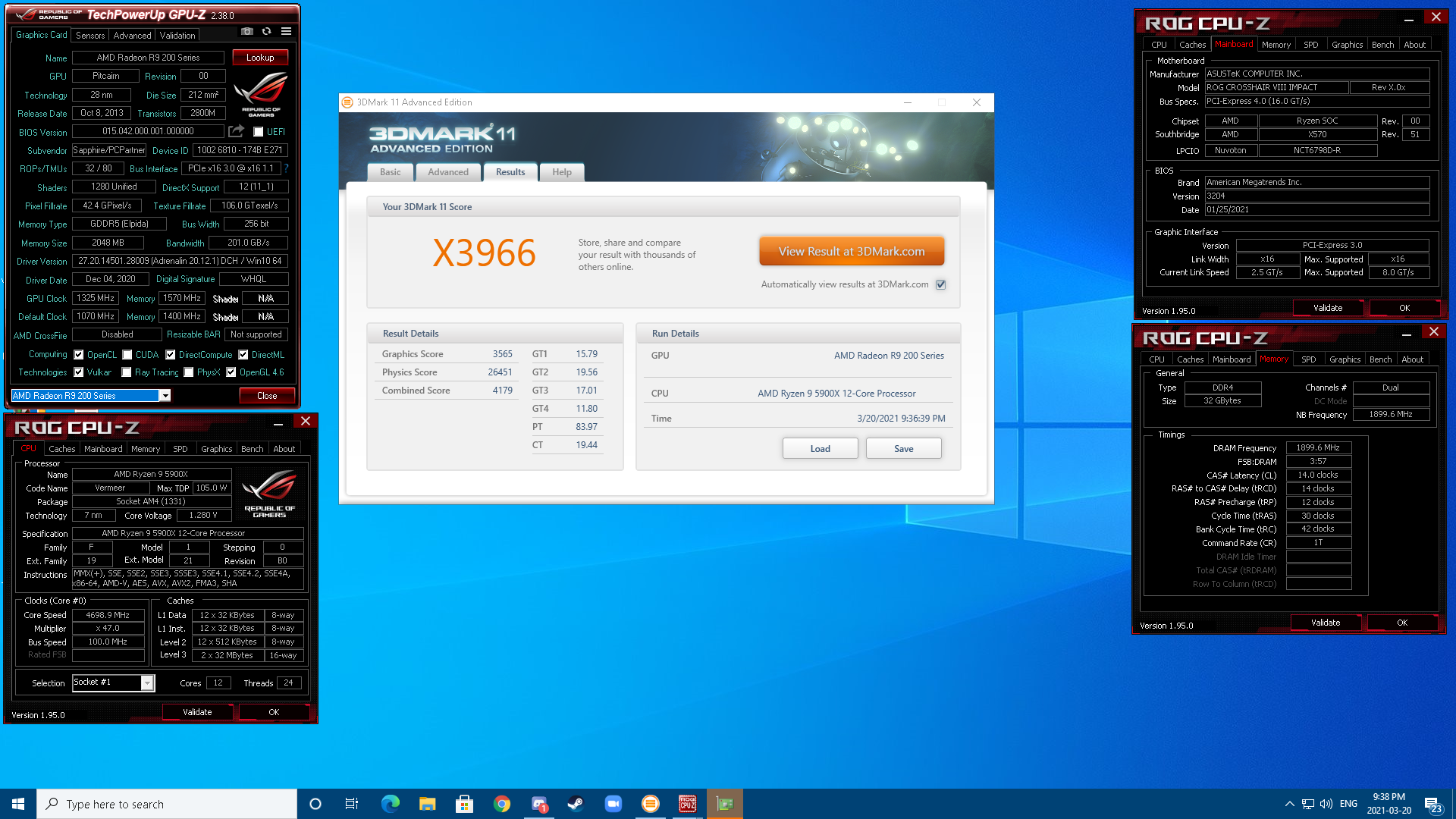Open the Help tab in 3DMark 11
Screen dimensions: 1456x819
[x=562, y=172]
